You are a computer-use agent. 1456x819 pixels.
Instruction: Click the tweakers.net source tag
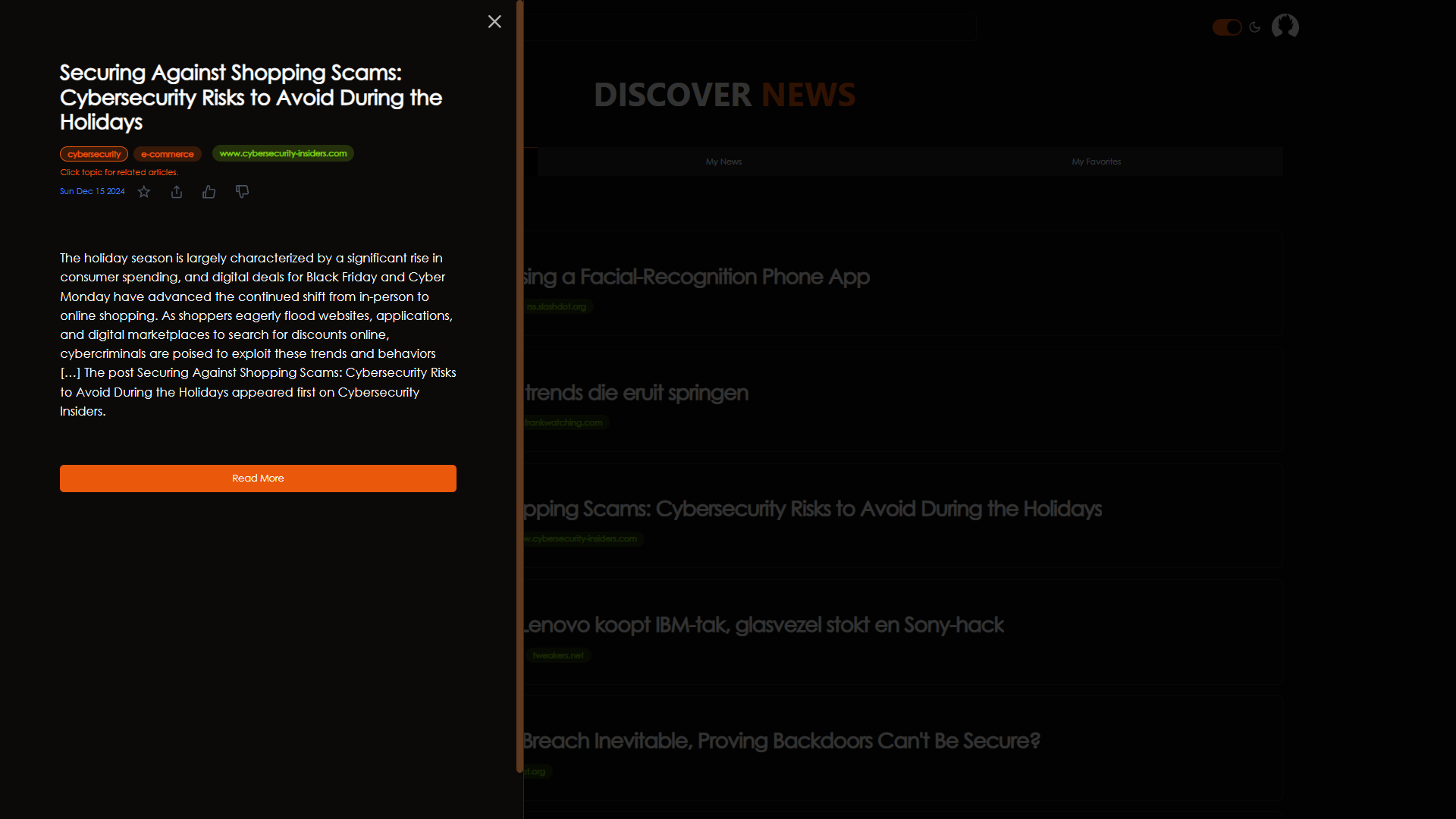(558, 655)
